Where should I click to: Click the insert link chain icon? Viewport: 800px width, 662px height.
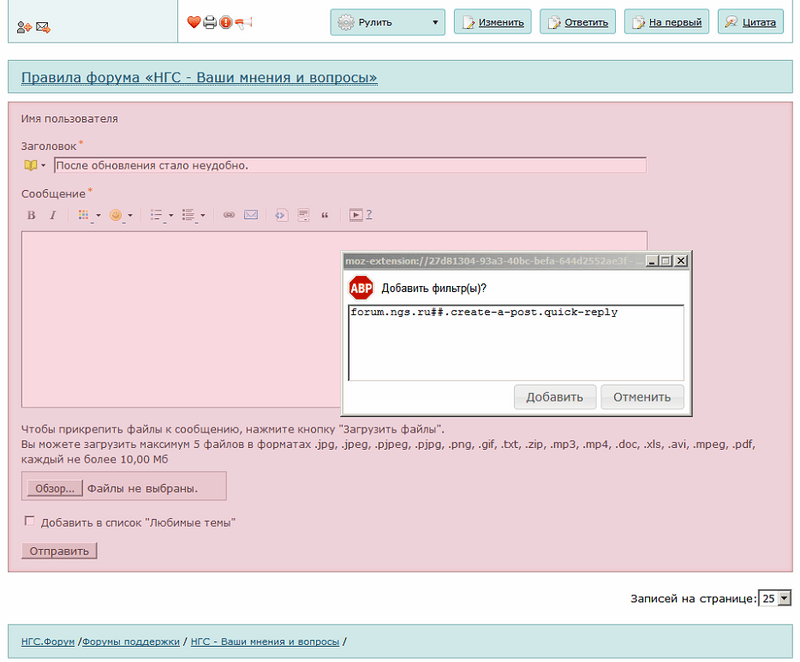pyautogui.click(x=229, y=215)
